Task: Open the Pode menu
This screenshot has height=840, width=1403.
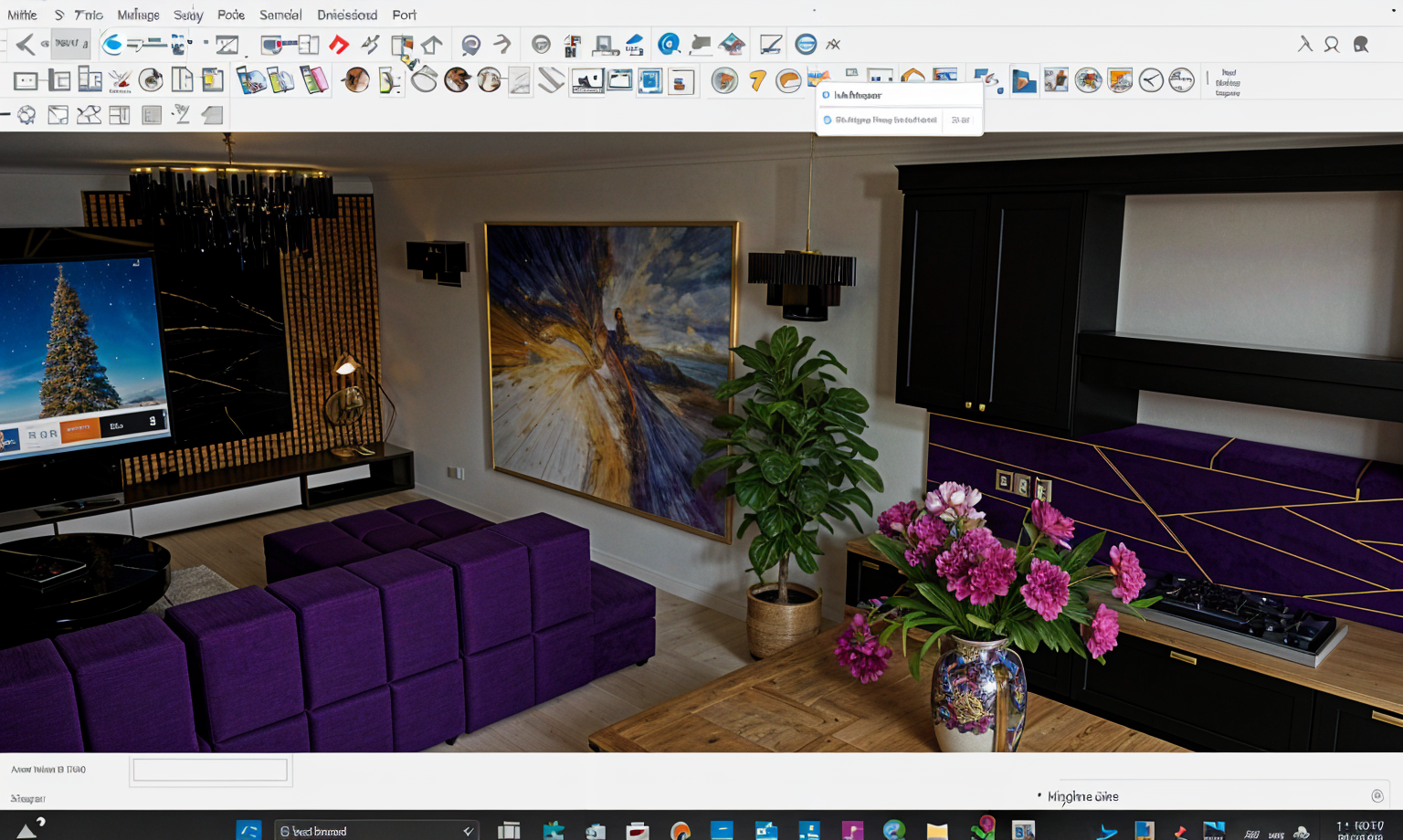Action: pos(230,15)
